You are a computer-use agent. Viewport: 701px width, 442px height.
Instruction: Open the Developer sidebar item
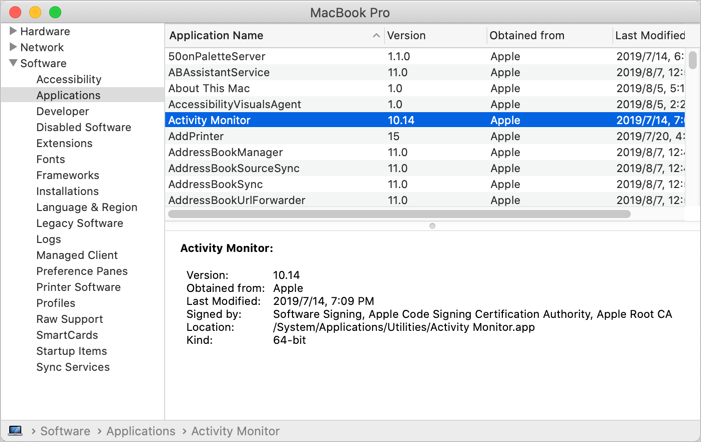(62, 111)
